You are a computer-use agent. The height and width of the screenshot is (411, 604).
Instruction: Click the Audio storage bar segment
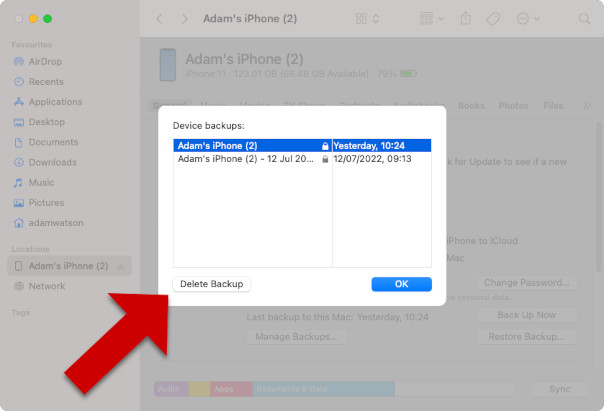click(x=171, y=389)
